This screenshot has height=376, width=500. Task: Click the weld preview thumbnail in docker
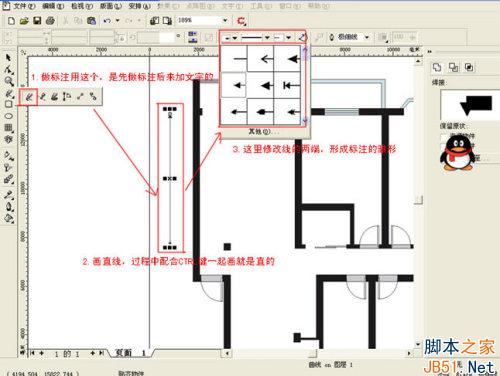coord(470,106)
